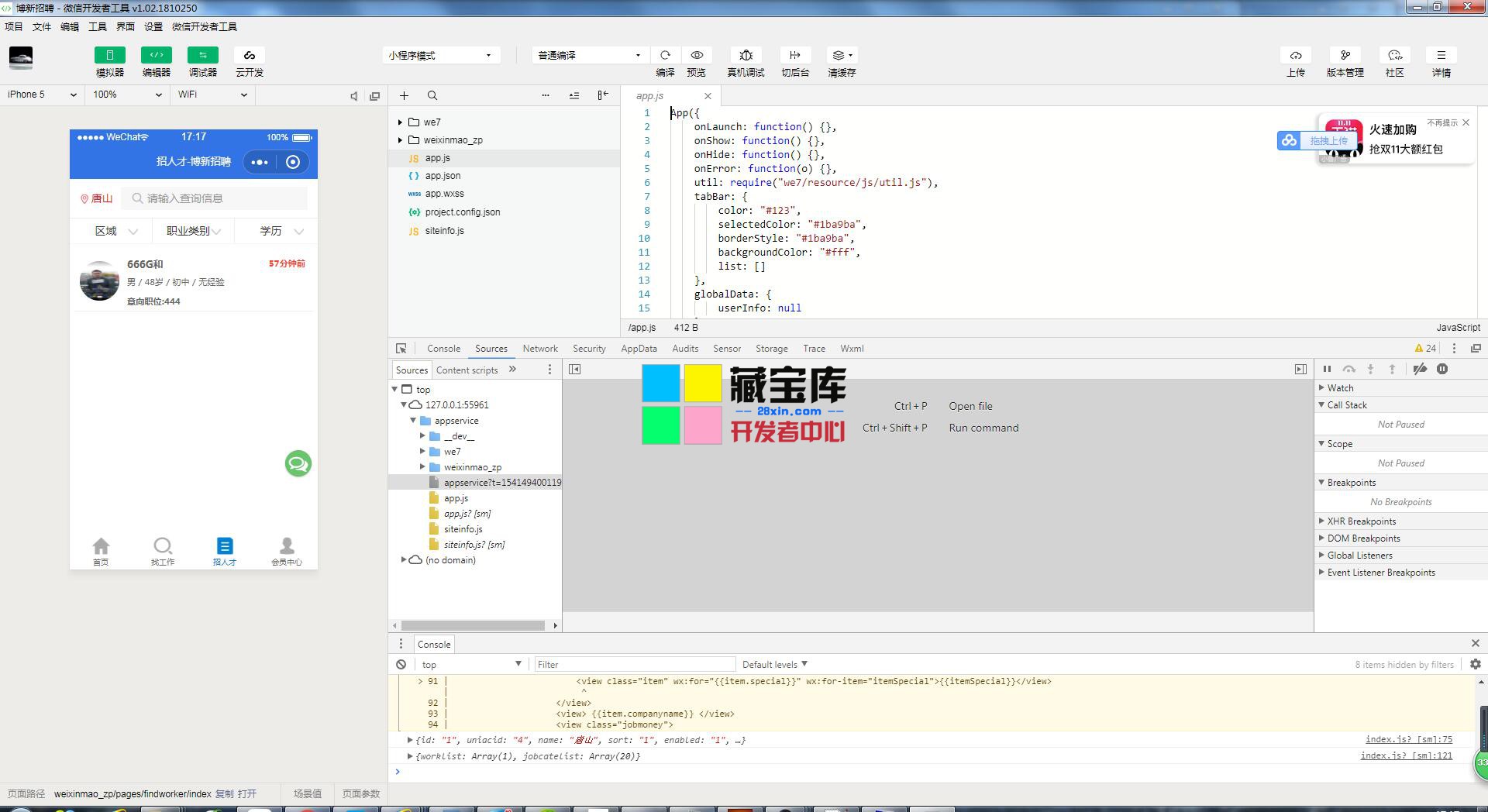The image size is (1488, 812).
Task: Click 复制 to copy page path
Action: coord(224,793)
